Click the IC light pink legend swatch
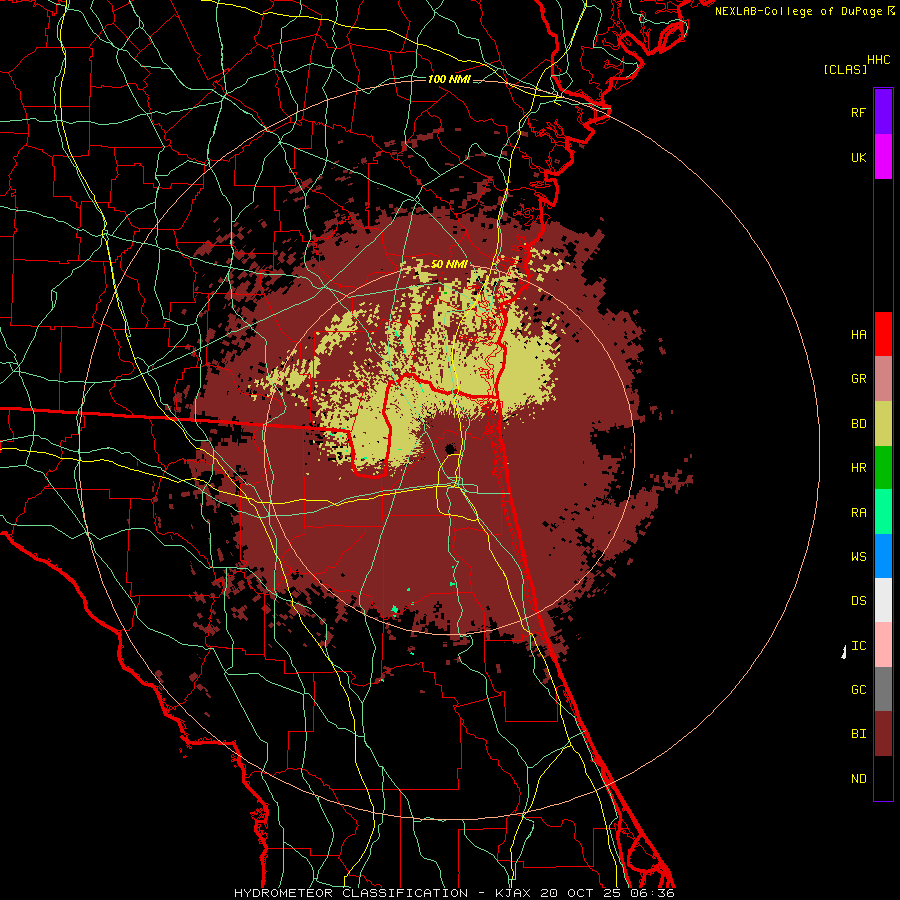The image size is (900, 900). pyautogui.click(x=883, y=645)
